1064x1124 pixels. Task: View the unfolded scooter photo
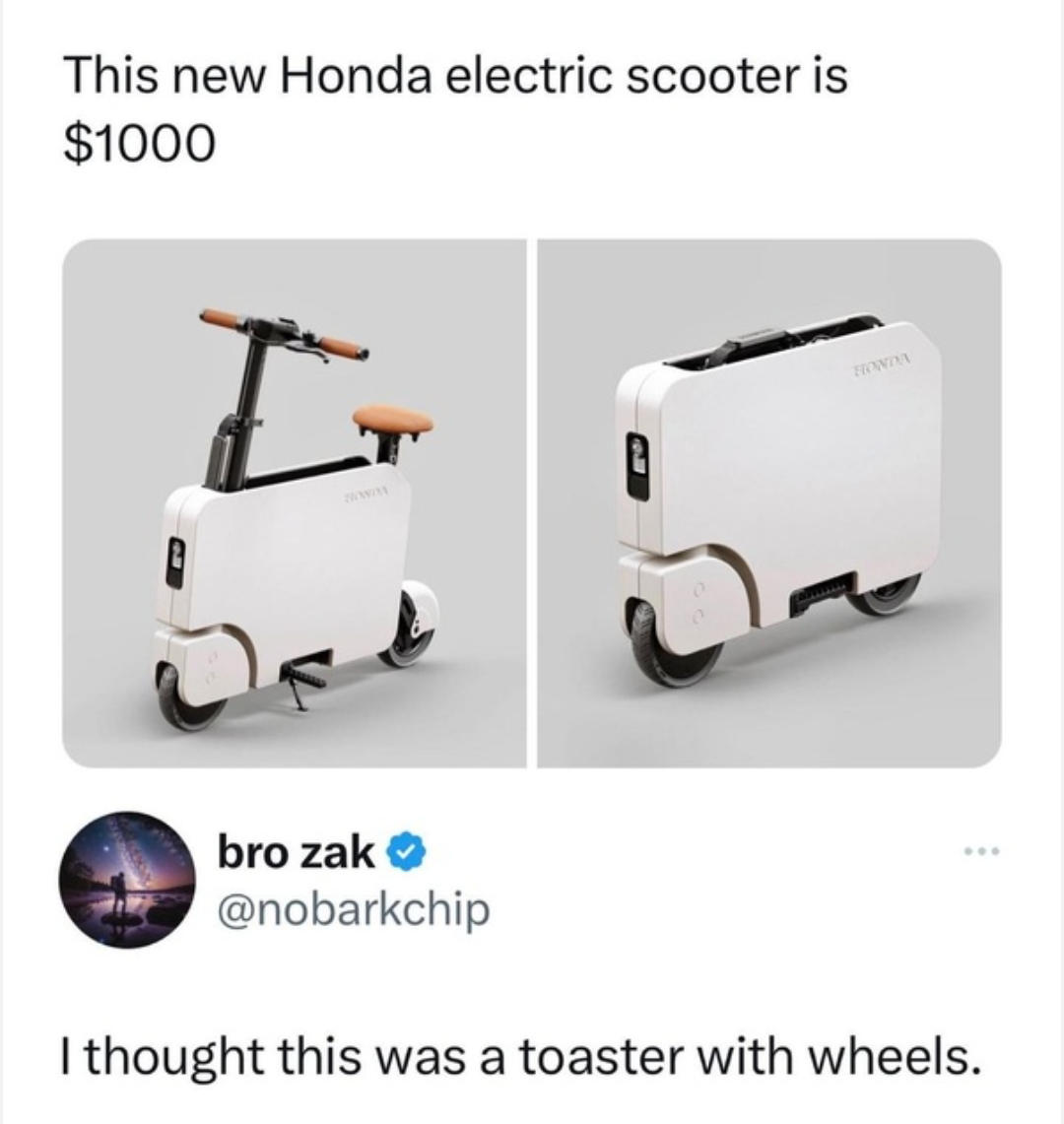click(294, 503)
